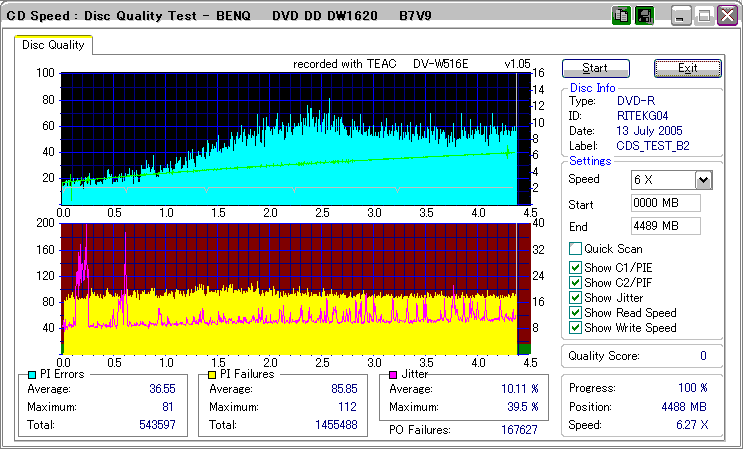Disable Show Jitter checkbox

coord(575,297)
